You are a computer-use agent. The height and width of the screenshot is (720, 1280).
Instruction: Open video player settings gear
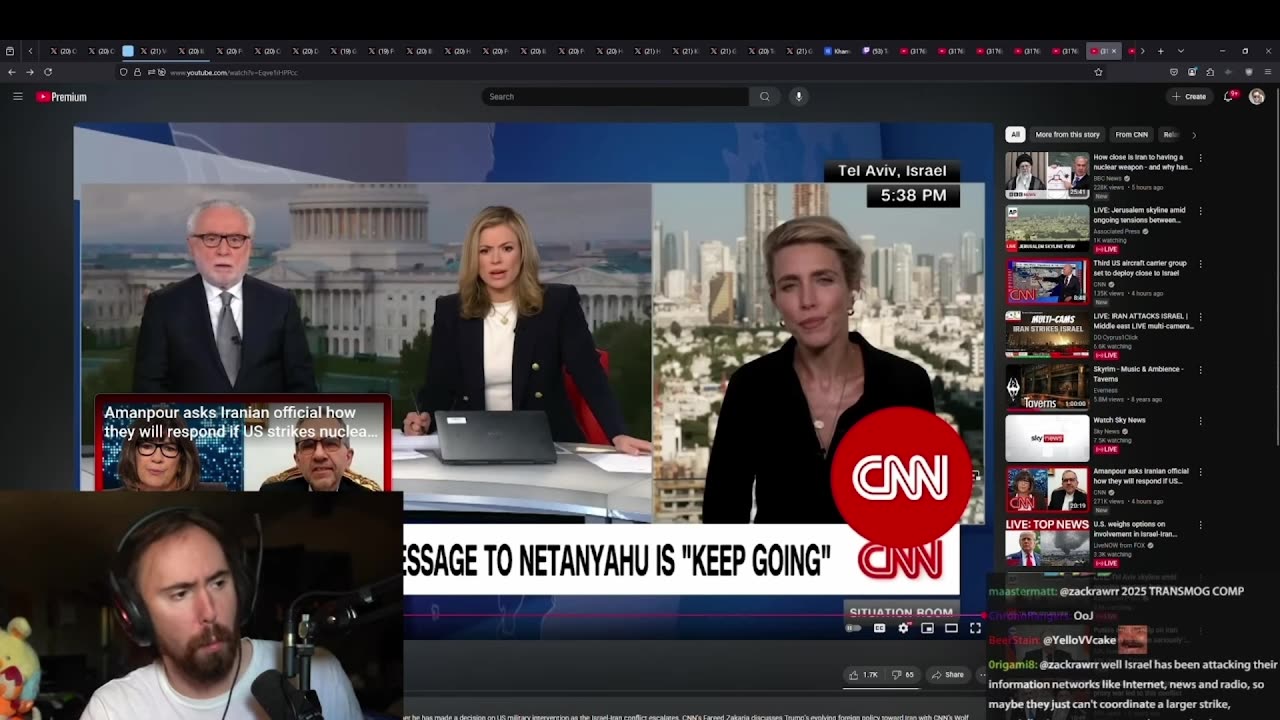(x=903, y=628)
